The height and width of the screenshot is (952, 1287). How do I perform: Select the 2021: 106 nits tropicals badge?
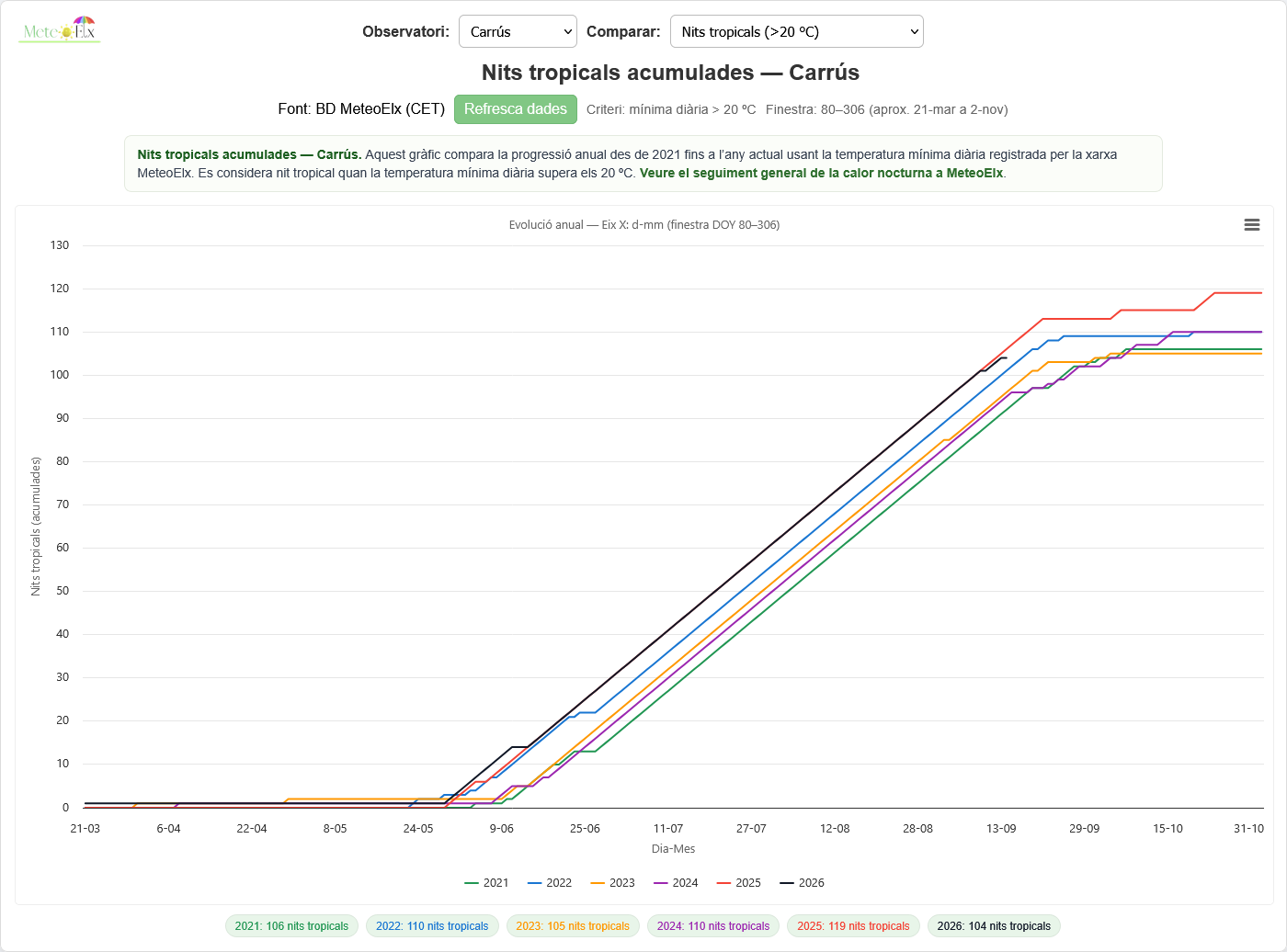click(x=291, y=926)
